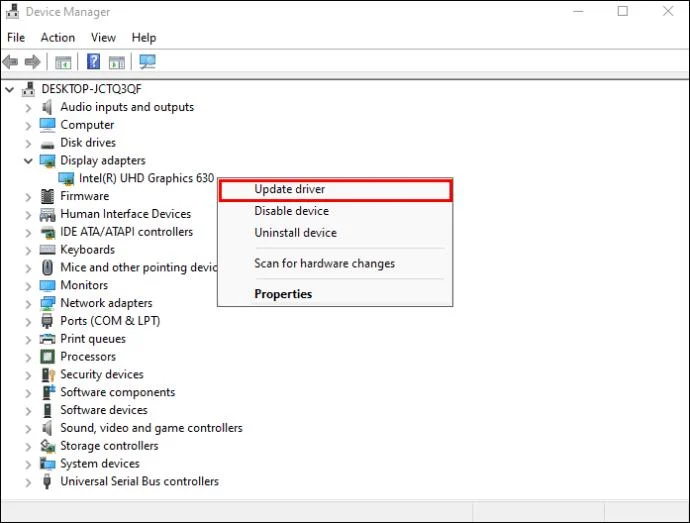The width and height of the screenshot is (690, 523).
Task: Click the Keyboards category icon
Action: (x=47, y=250)
